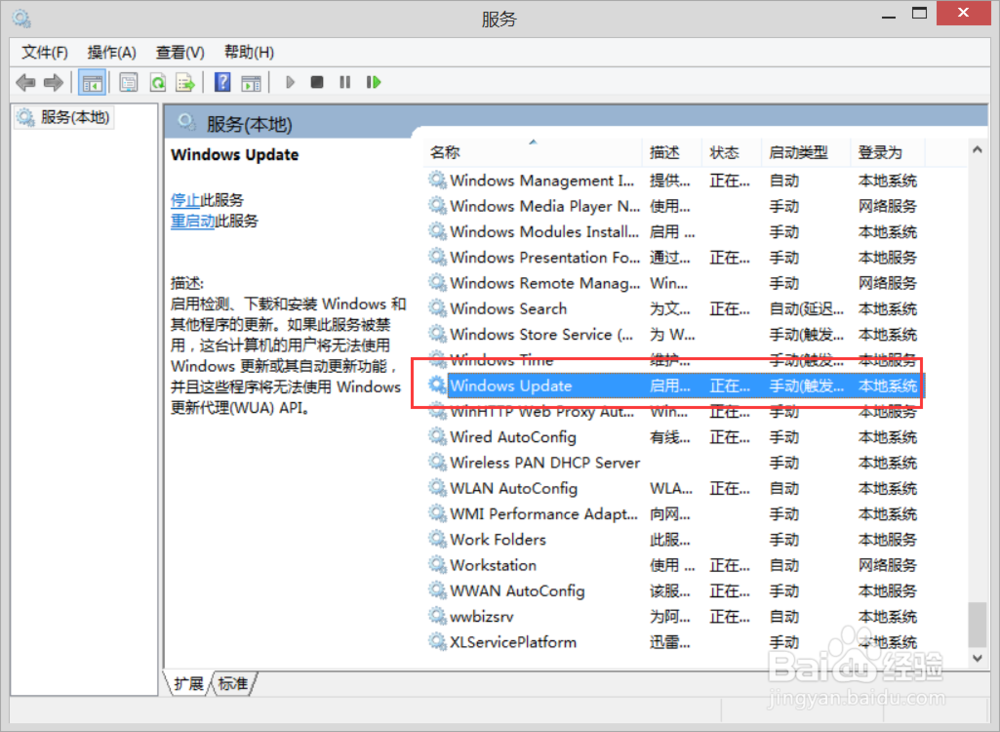Open Help via the question mark icon
This screenshot has height=732, width=1000.
[223, 82]
